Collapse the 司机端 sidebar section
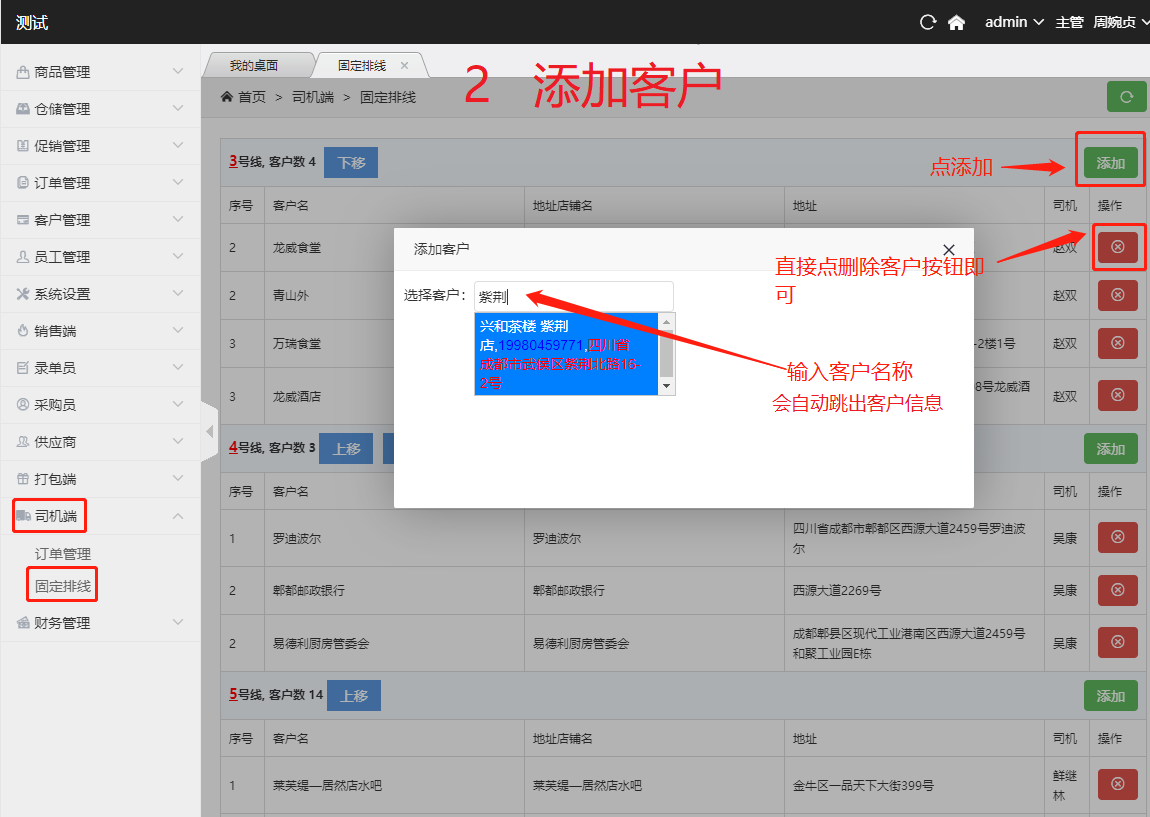 click(x=100, y=516)
